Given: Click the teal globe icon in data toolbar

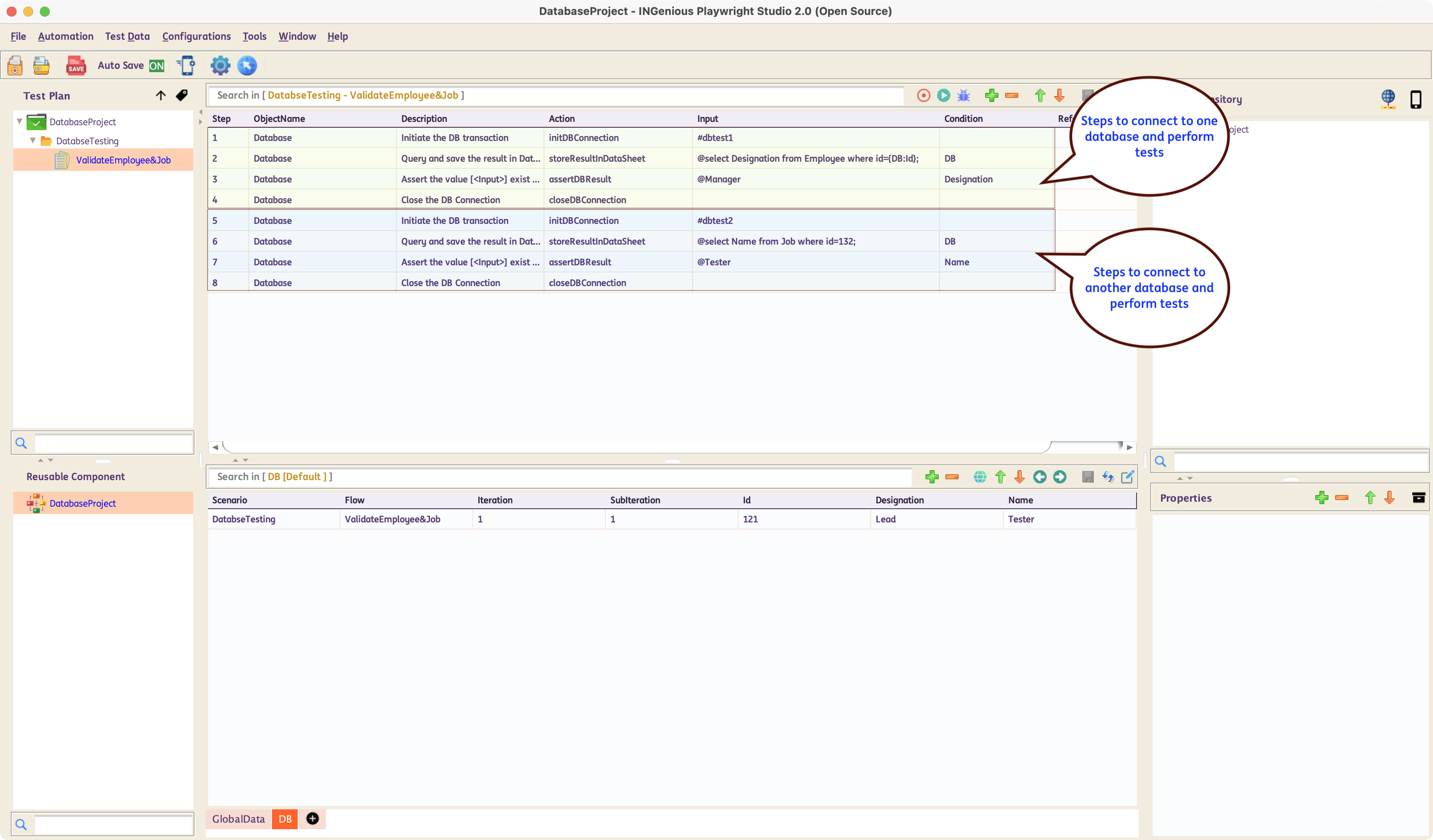Looking at the screenshot, I should click(x=980, y=476).
